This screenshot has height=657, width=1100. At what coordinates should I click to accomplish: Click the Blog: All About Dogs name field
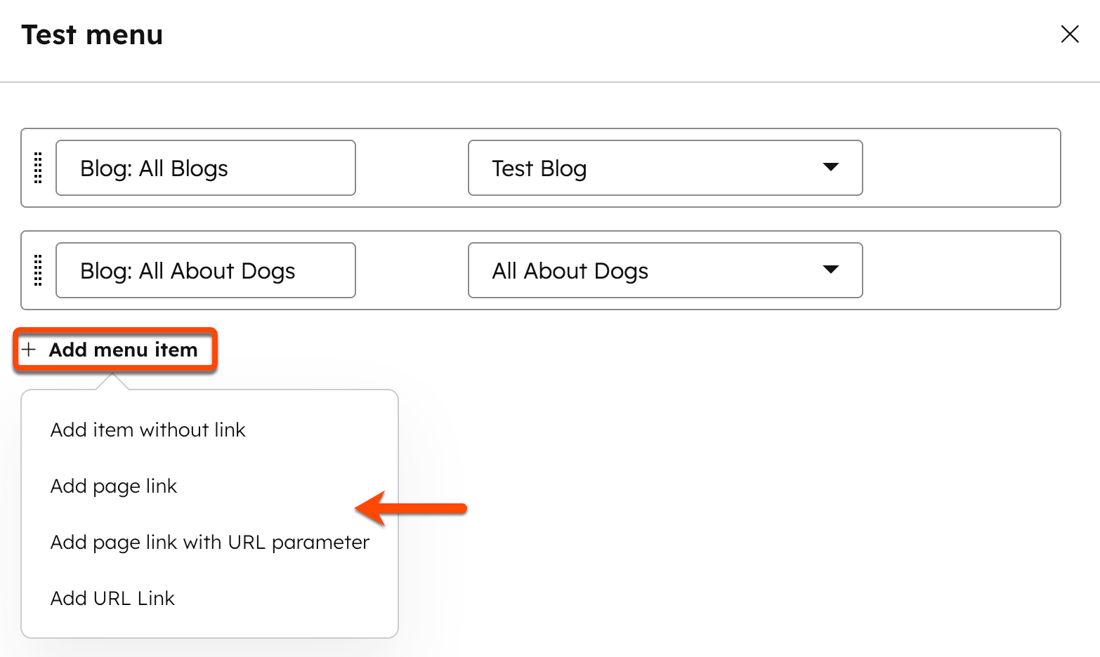[x=206, y=270]
